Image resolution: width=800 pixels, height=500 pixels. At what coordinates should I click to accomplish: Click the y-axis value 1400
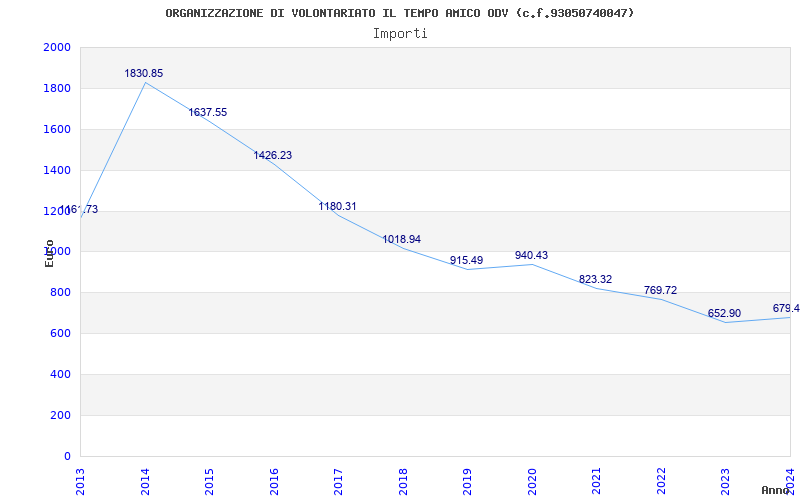[x=57, y=170]
